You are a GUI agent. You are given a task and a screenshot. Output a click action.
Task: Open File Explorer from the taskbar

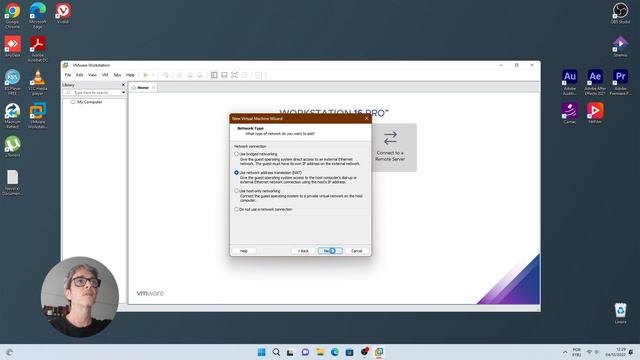click(320, 352)
